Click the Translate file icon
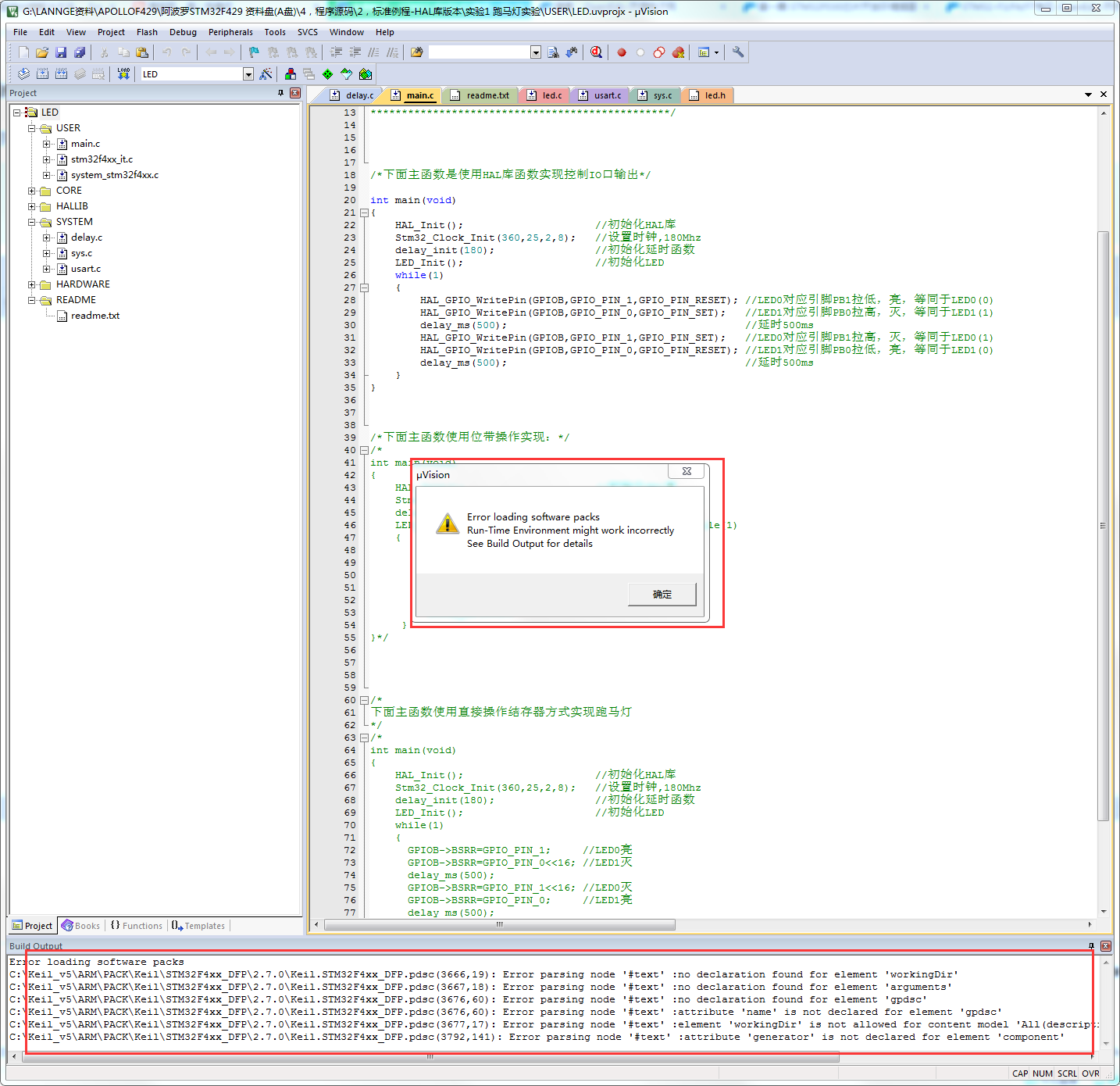The height and width of the screenshot is (1086, 1120). (x=23, y=74)
